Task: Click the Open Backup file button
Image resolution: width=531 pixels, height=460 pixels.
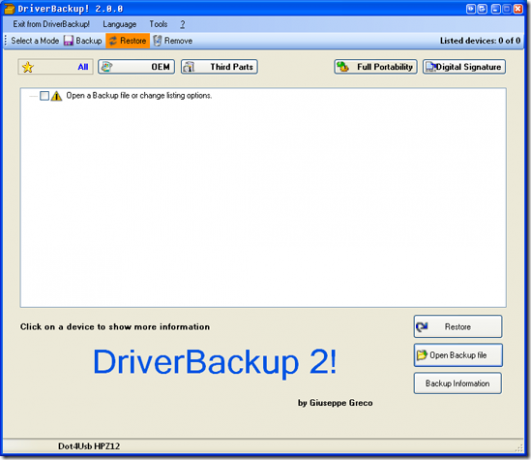Action: [x=458, y=355]
